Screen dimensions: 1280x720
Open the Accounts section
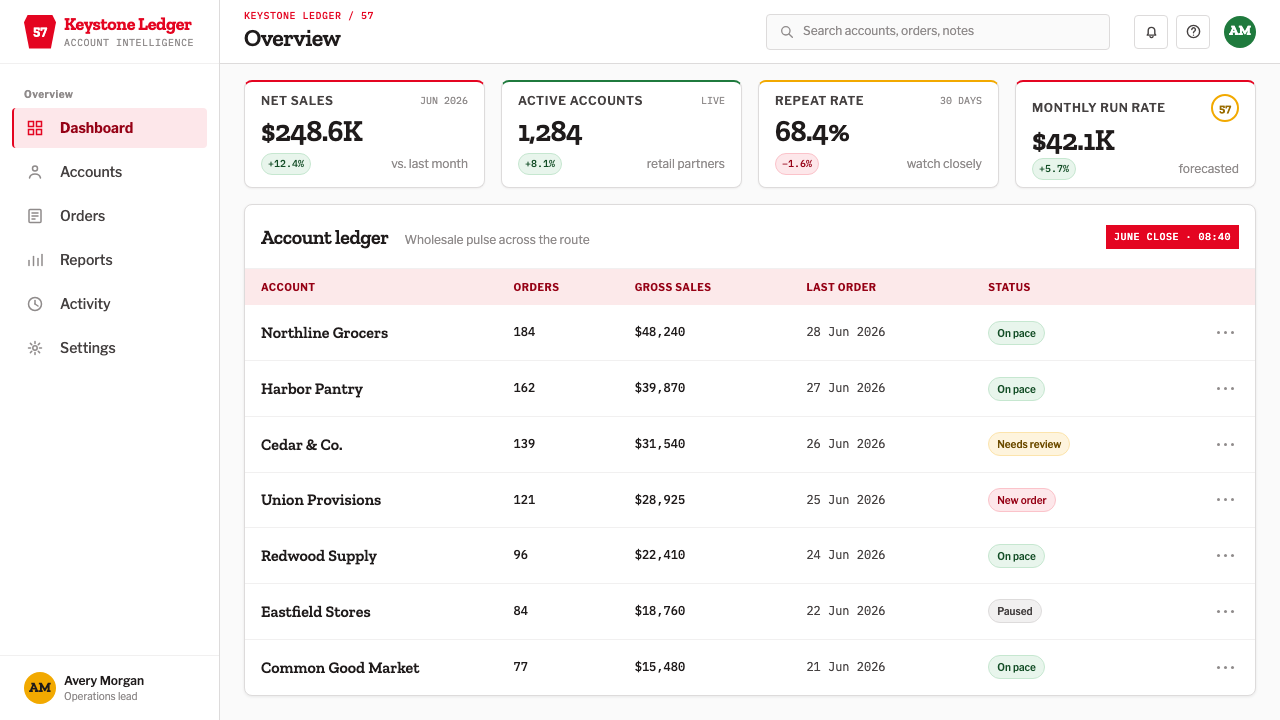110,172
